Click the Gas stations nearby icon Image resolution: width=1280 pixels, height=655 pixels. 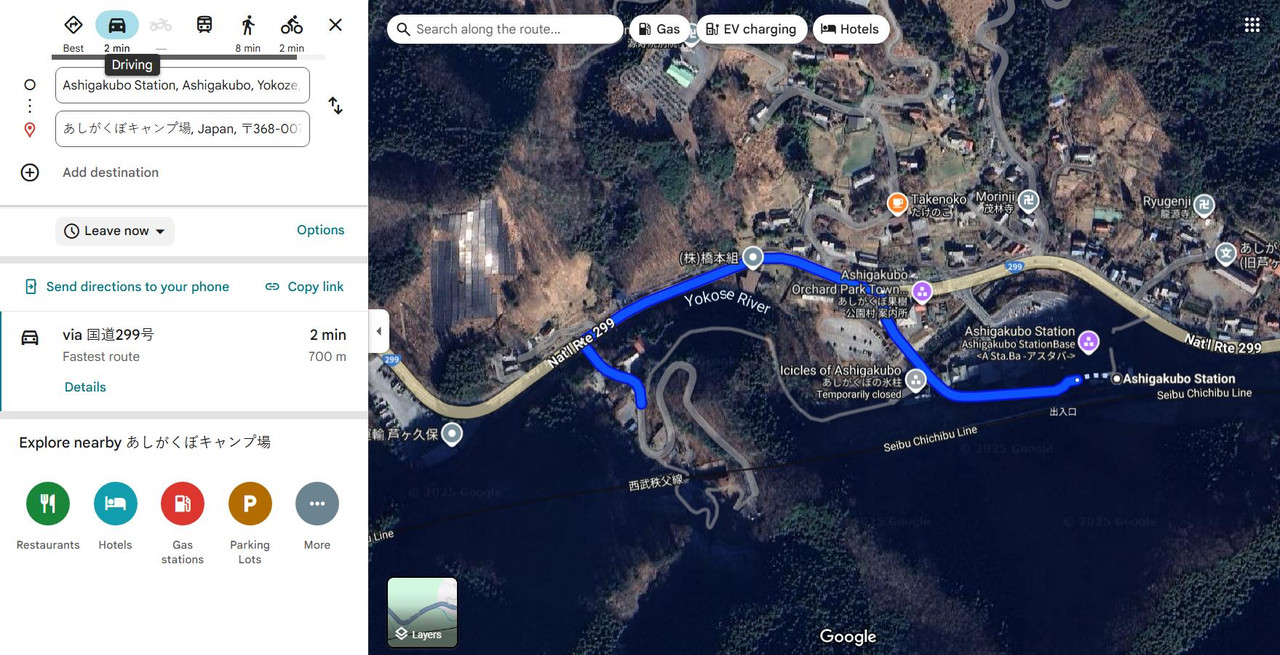pos(182,504)
